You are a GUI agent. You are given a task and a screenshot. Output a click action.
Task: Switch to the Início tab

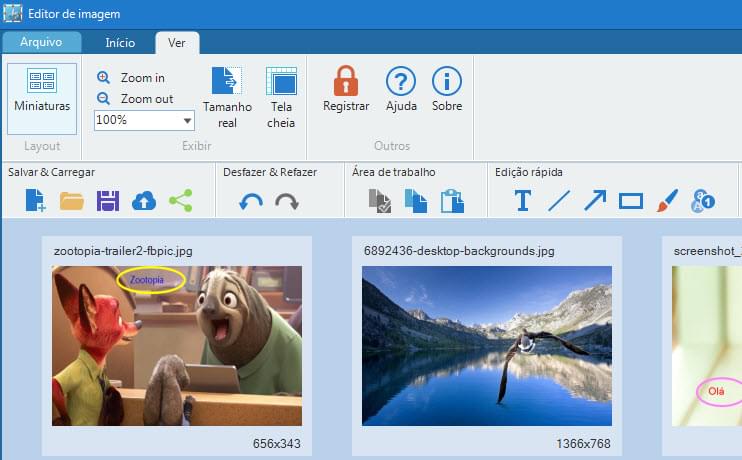click(x=120, y=43)
